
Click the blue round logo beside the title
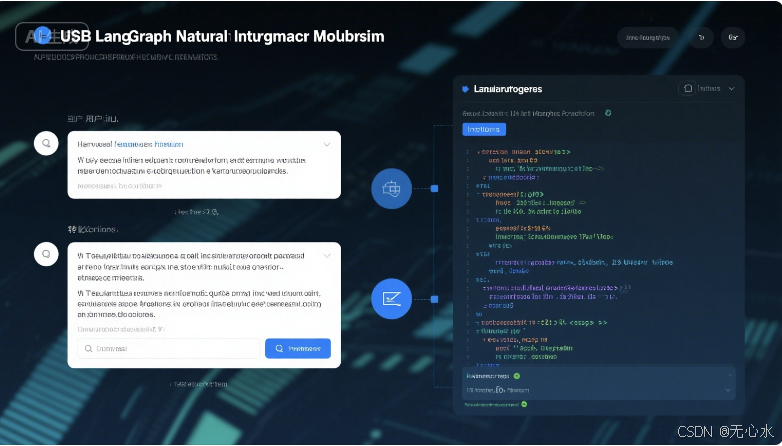[43, 35]
